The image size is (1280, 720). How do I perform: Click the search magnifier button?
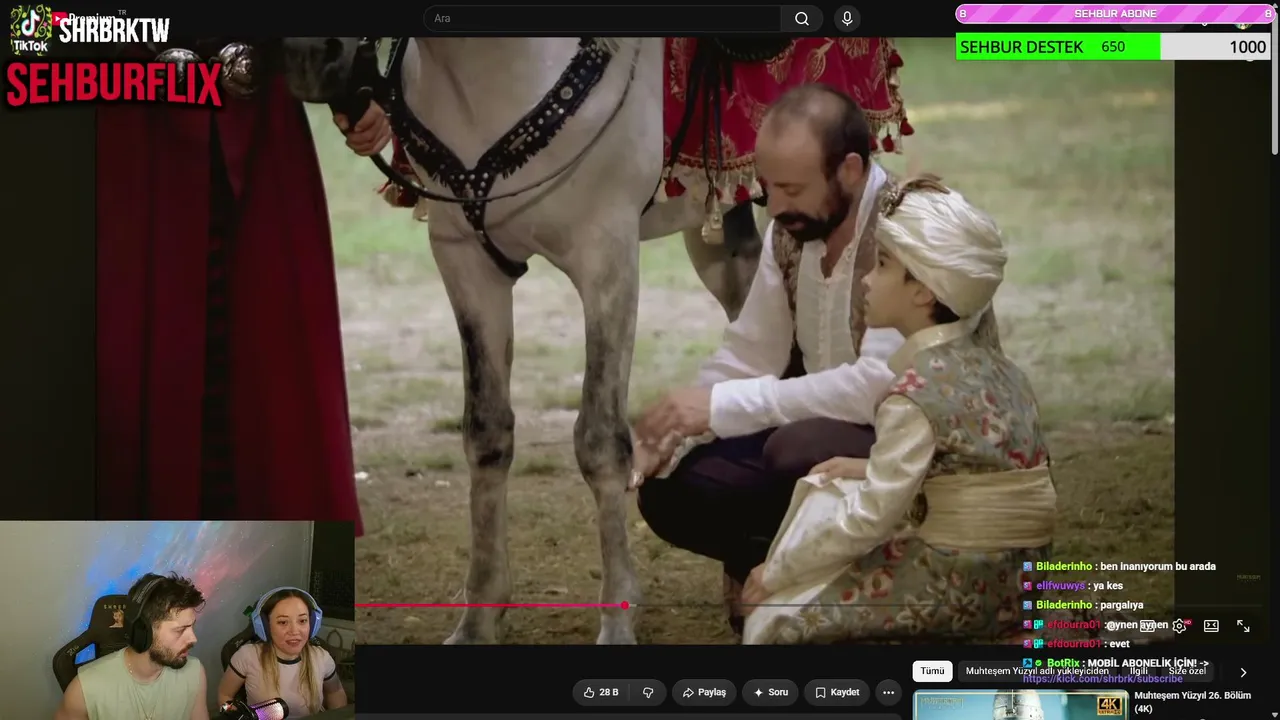click(x=802, y=18)
